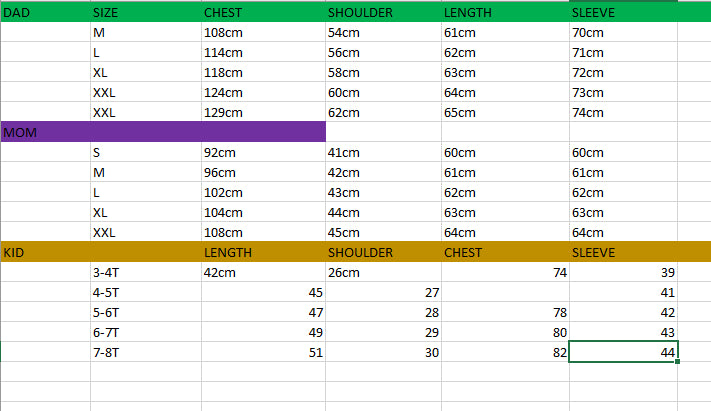Click the chest cell showing 82
Viewport: 711px width, 411px height.
click(x=505, y=351)
